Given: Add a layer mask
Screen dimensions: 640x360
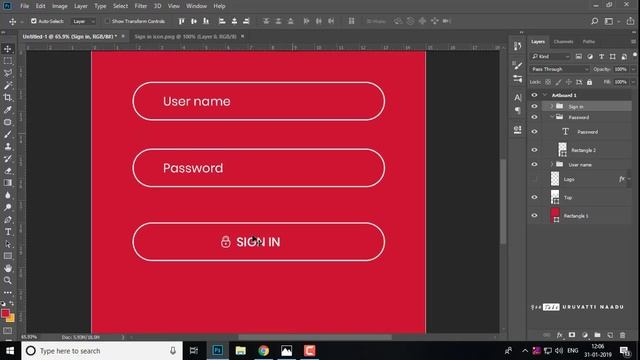Looking at the screenshot, I should click(572, 335).
